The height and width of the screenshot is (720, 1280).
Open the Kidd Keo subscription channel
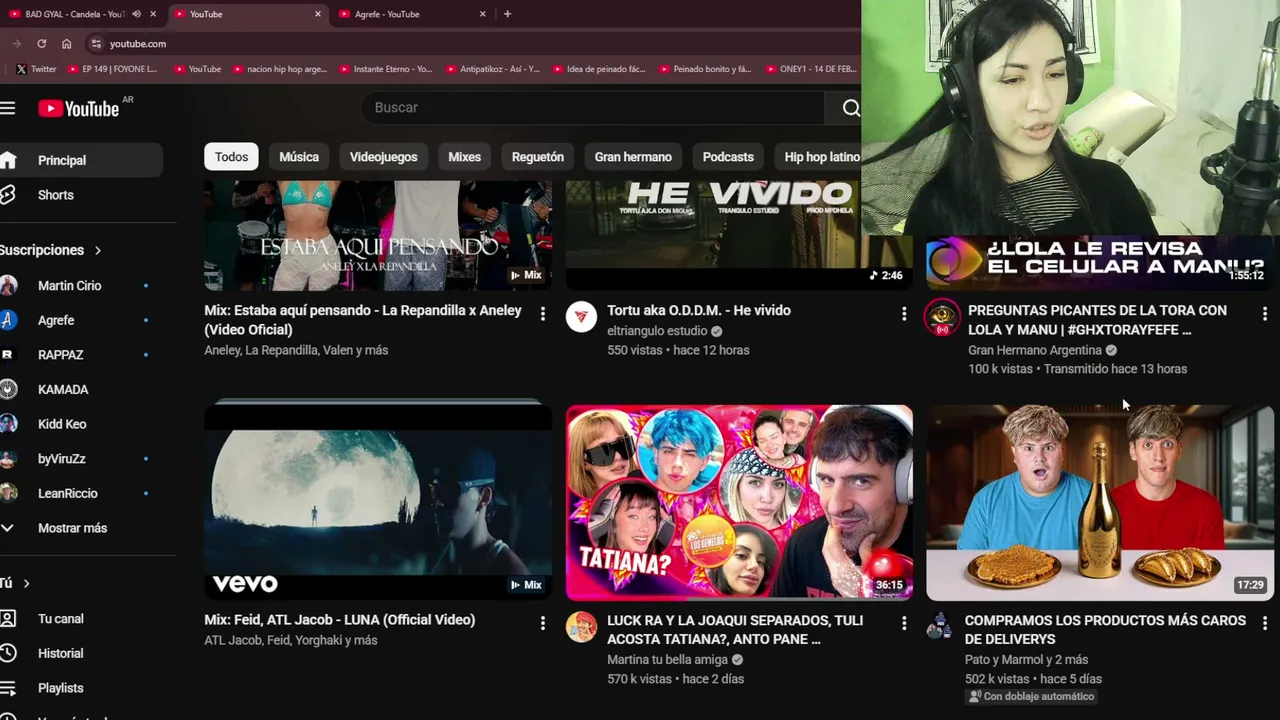coord(81,424)
